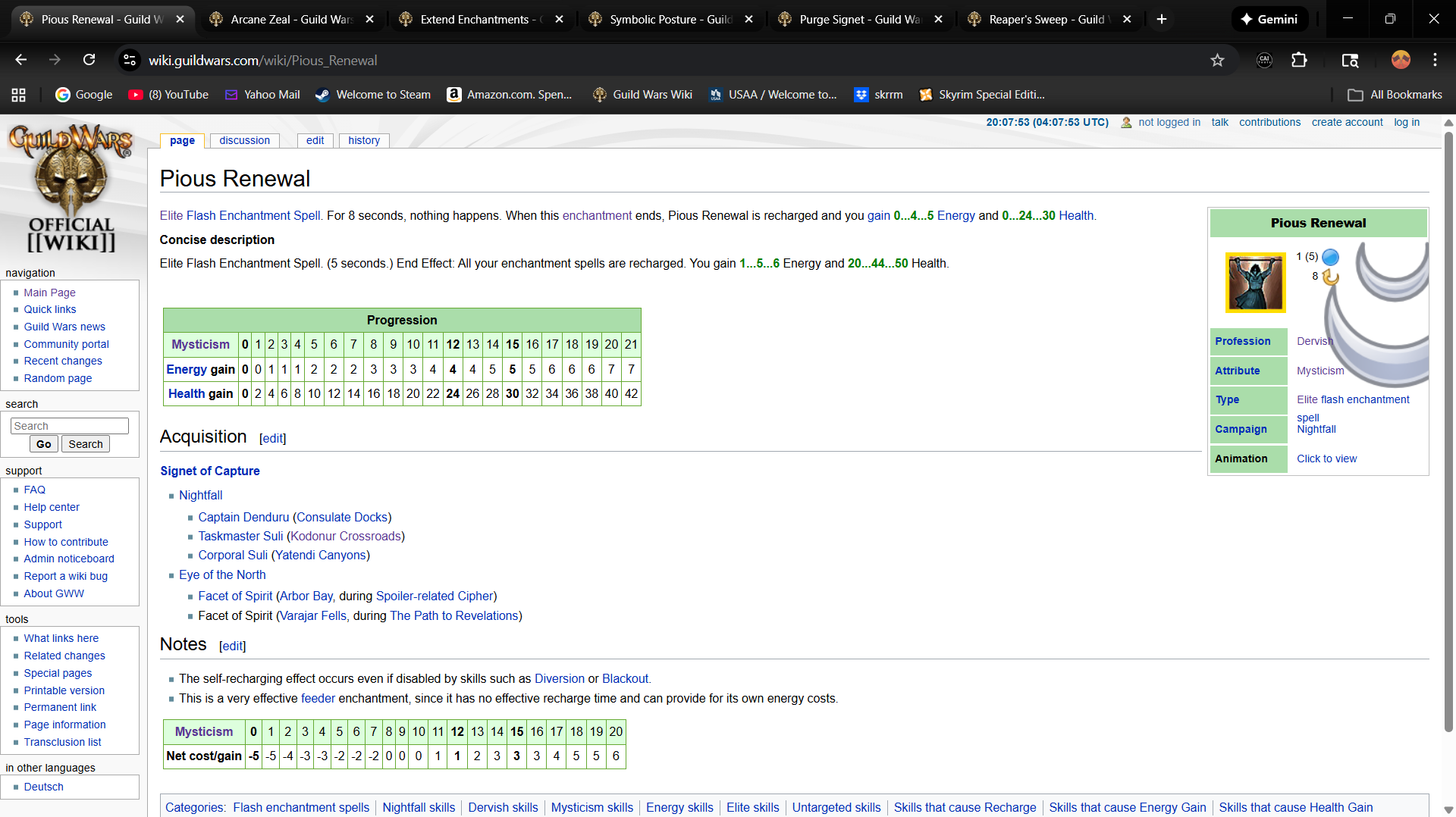Click the address bar URL
1456x817 pixels.
pyautogui.click(x=262, y=60)
